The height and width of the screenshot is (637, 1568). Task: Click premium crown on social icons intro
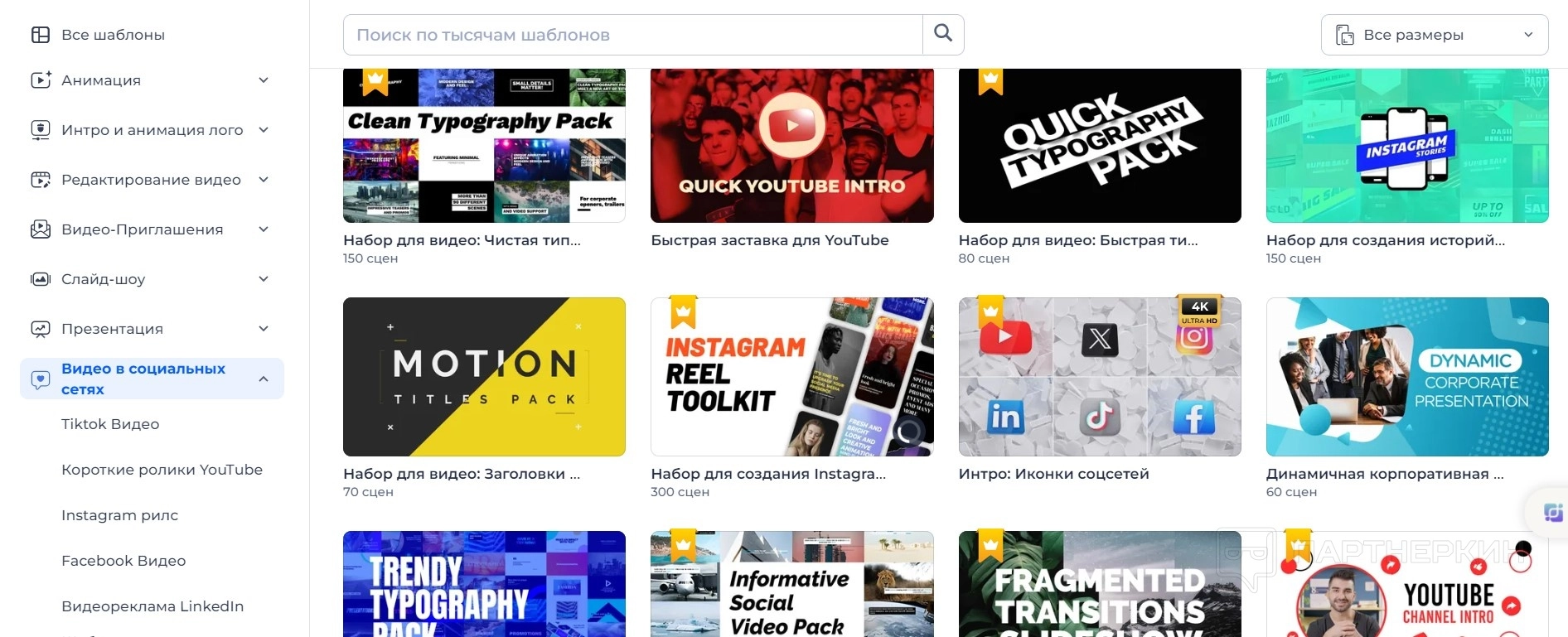(990, 311)
